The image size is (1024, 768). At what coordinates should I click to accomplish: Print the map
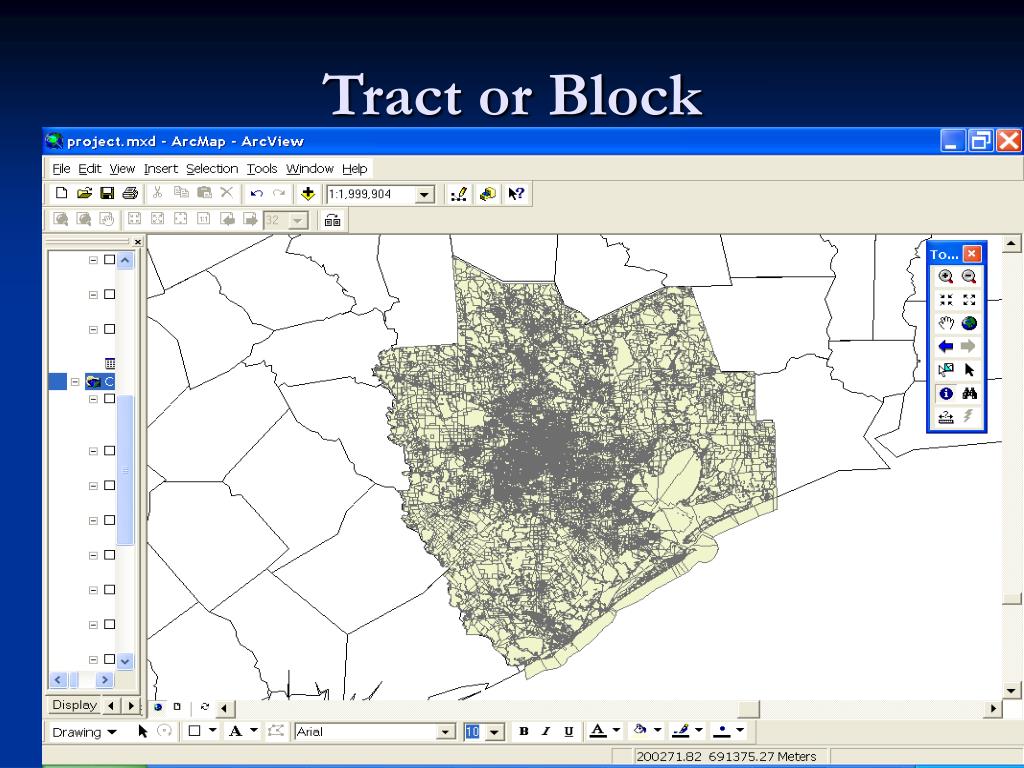coord(130,193)
